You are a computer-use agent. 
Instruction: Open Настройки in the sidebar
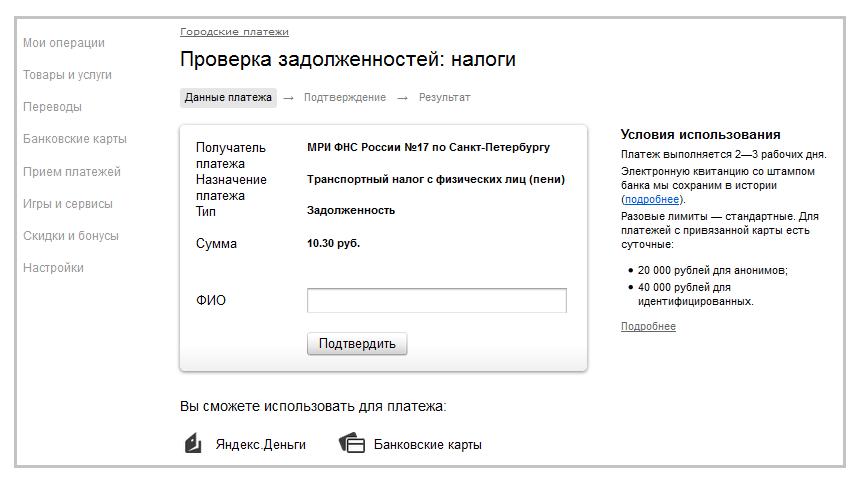coord(53,268)
